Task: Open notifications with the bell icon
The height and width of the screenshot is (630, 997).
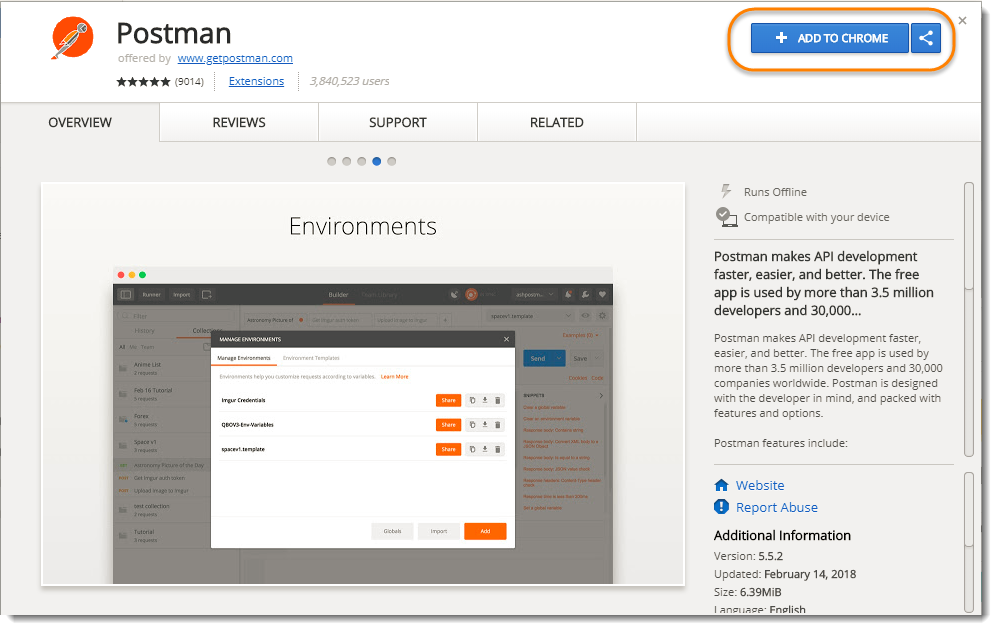Action: [567, 294]
